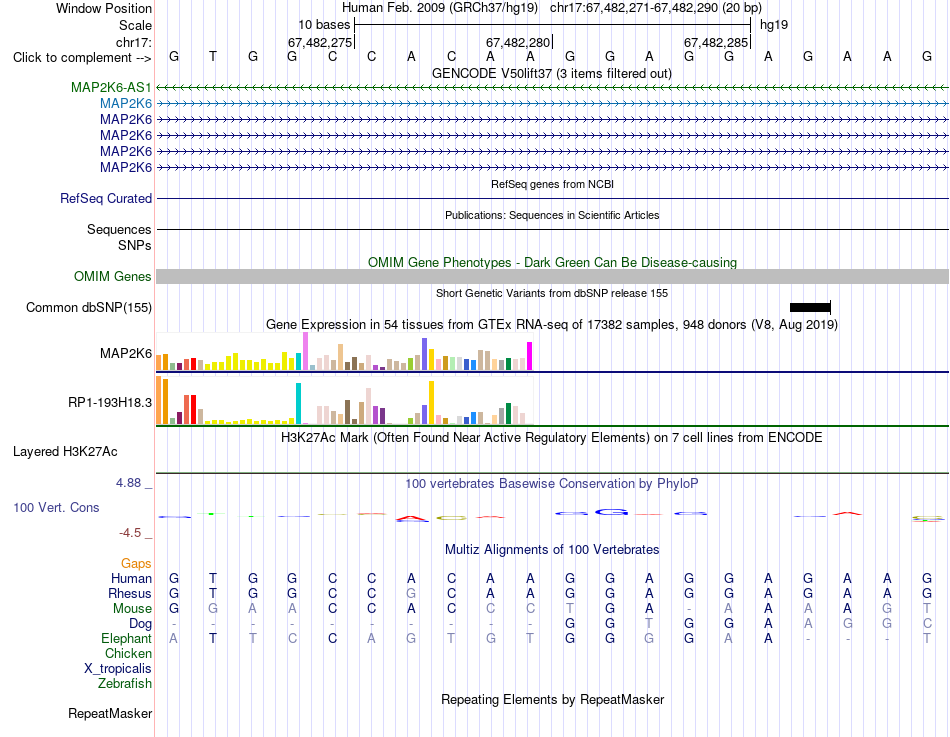Viewport: 950px width, 737px height.
Task: Click the '10 bases' scale text
Action: [324, 25]
